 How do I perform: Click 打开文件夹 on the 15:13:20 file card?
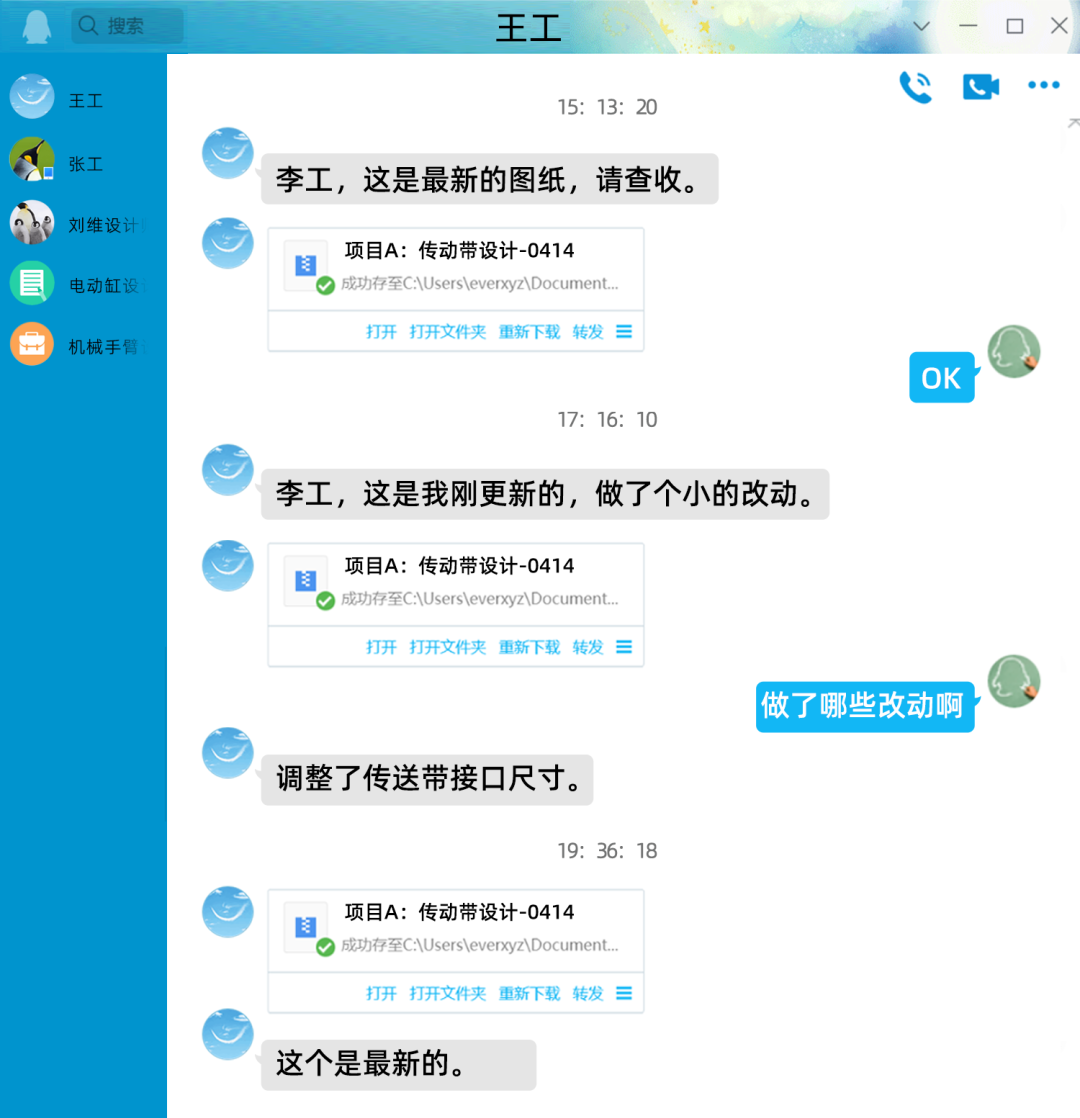coord(447,332)
